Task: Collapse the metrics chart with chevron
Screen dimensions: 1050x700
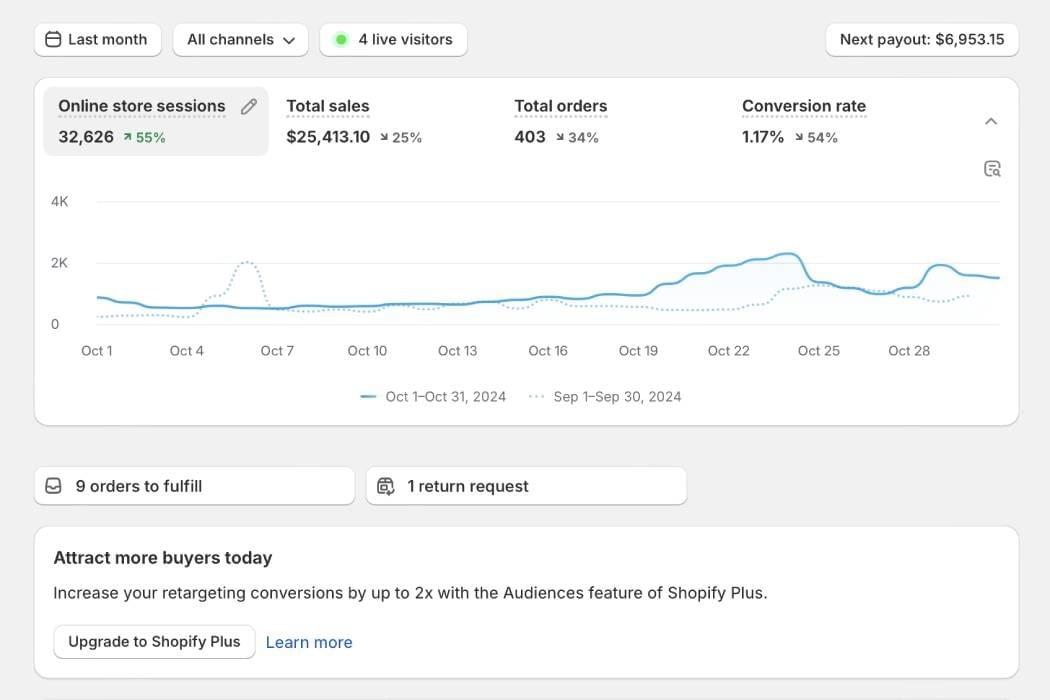Action: (x=991, y=121)
